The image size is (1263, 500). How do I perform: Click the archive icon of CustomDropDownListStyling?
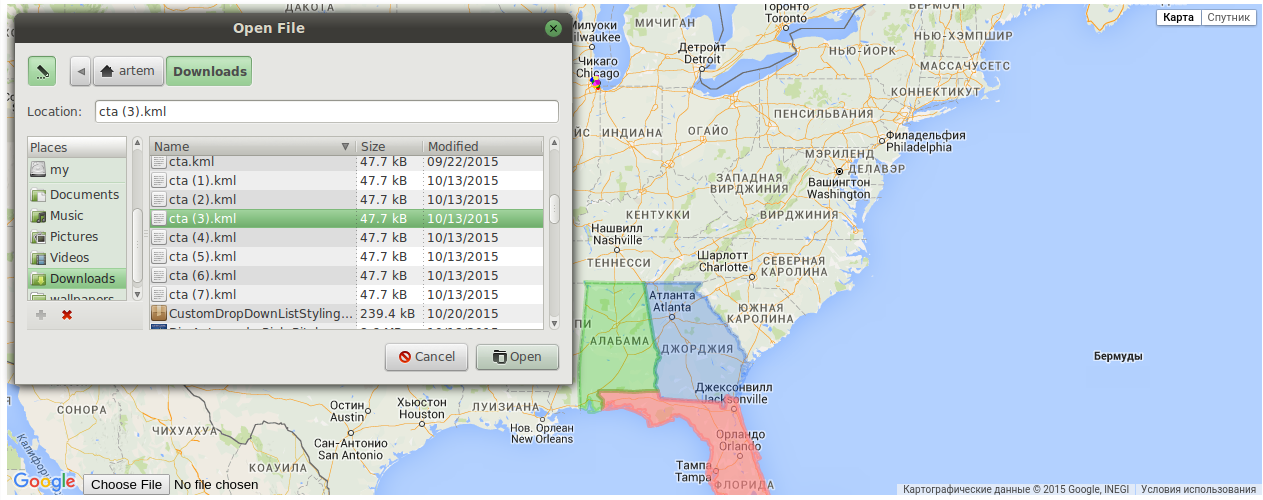click(158, 313)
